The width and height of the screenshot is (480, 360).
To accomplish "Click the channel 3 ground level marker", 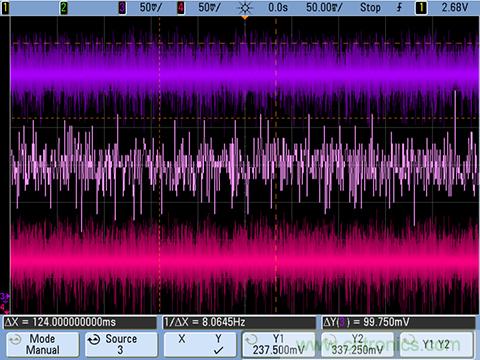I will coord(5,296).
